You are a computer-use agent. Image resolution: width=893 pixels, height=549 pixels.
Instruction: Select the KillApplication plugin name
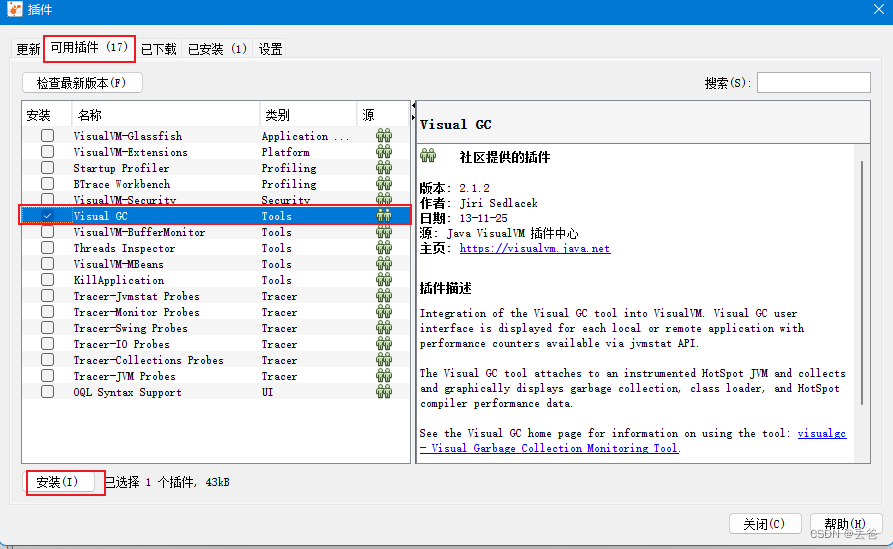pos(118,280)
